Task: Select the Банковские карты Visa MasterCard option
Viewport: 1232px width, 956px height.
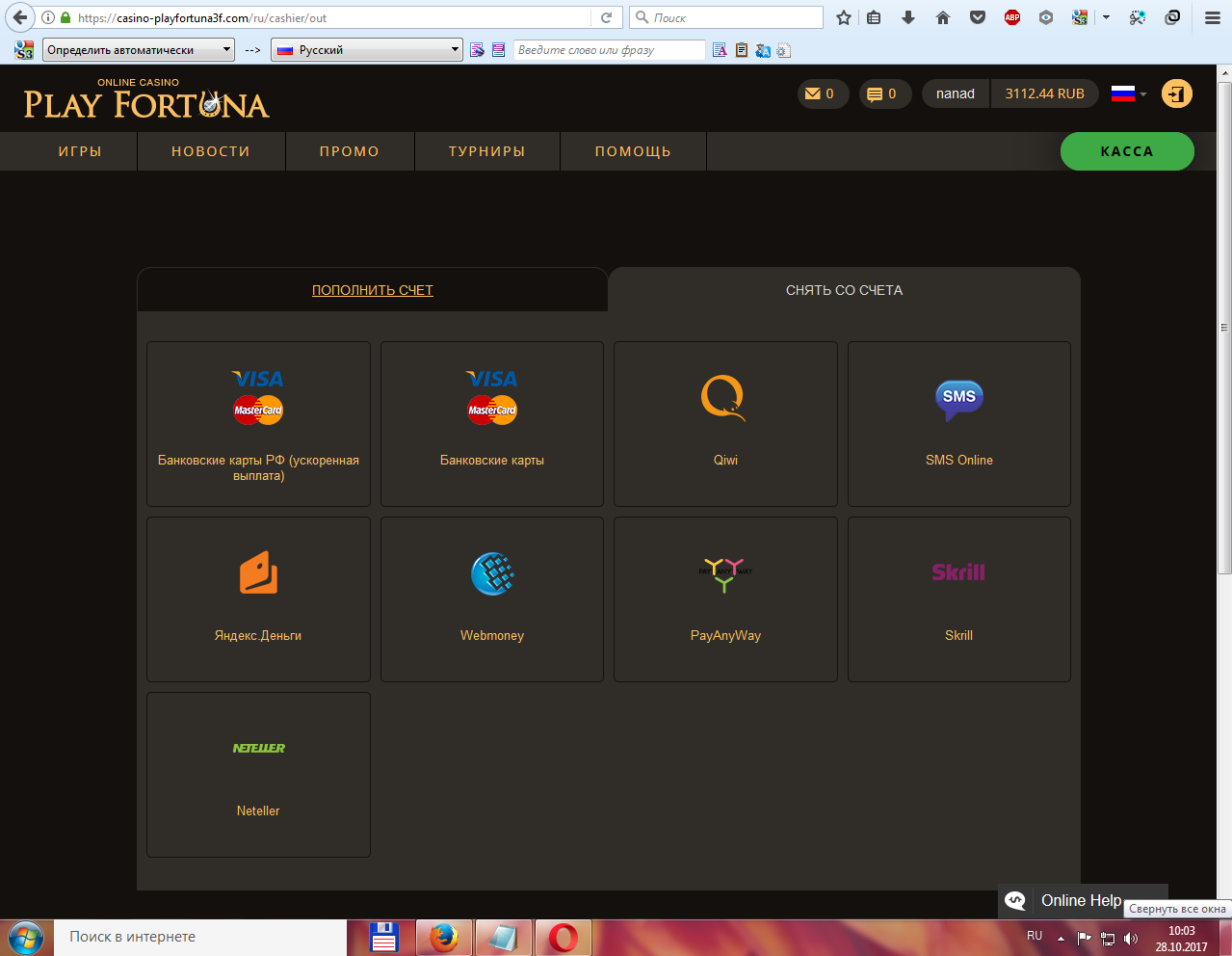Action: tap(492, 424)
